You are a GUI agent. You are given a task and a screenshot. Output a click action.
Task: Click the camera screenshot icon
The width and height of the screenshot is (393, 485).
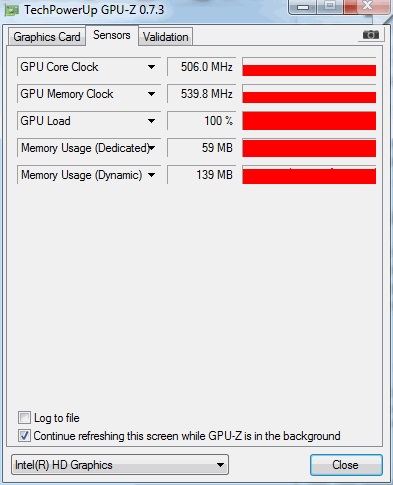tap(371, 34)
